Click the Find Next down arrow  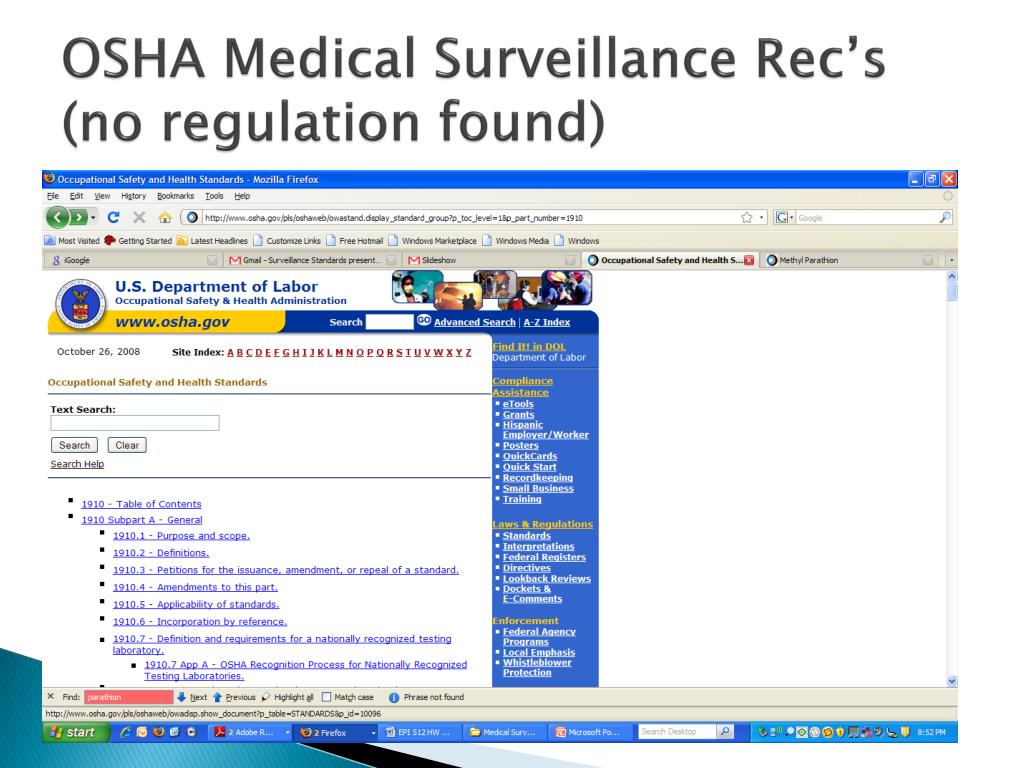[192, 697]
